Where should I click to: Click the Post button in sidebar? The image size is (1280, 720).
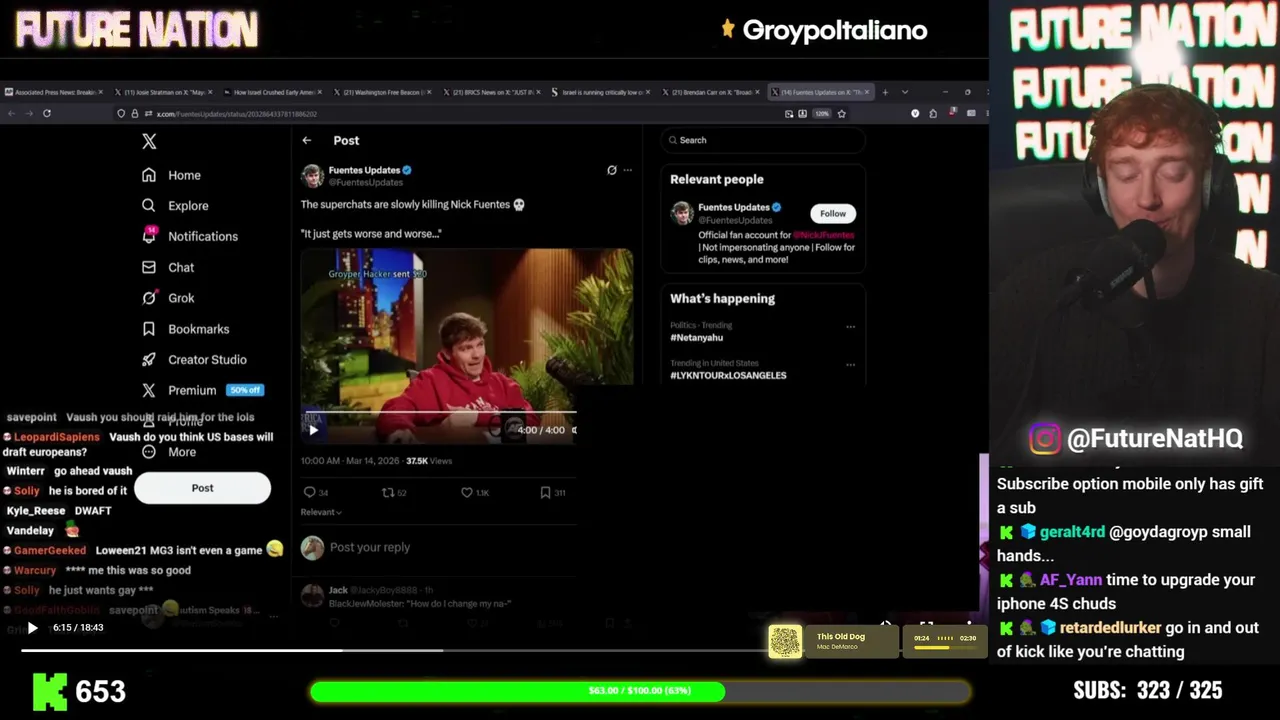coord(202,488)
